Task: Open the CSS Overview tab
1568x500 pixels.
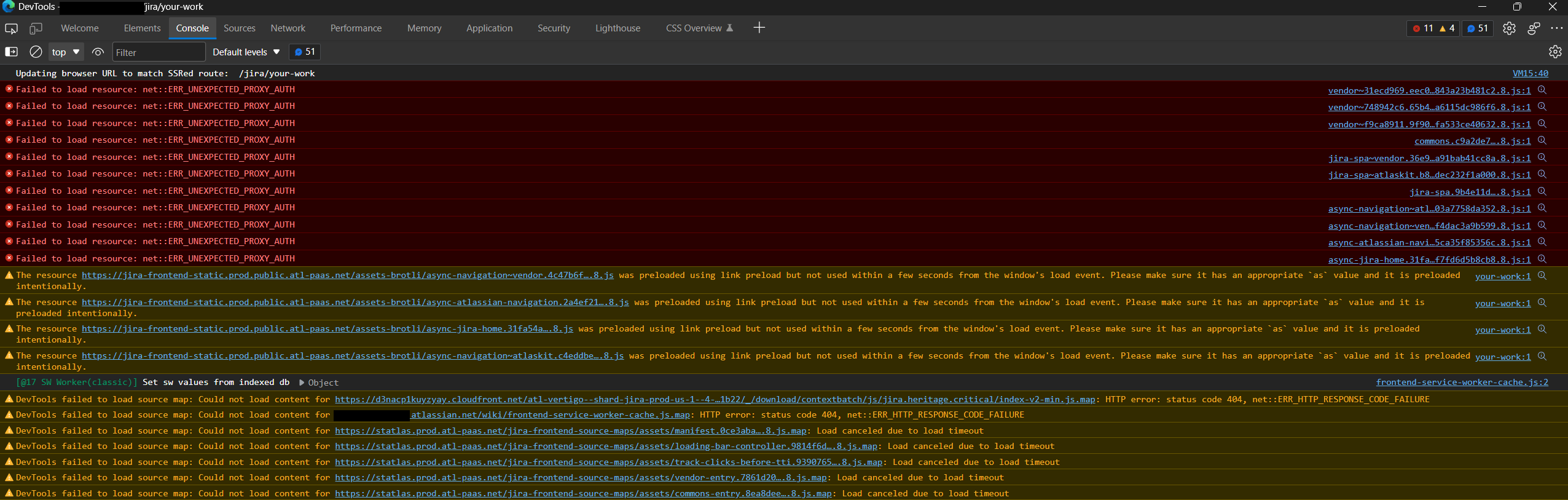Action: pos(700,28)
